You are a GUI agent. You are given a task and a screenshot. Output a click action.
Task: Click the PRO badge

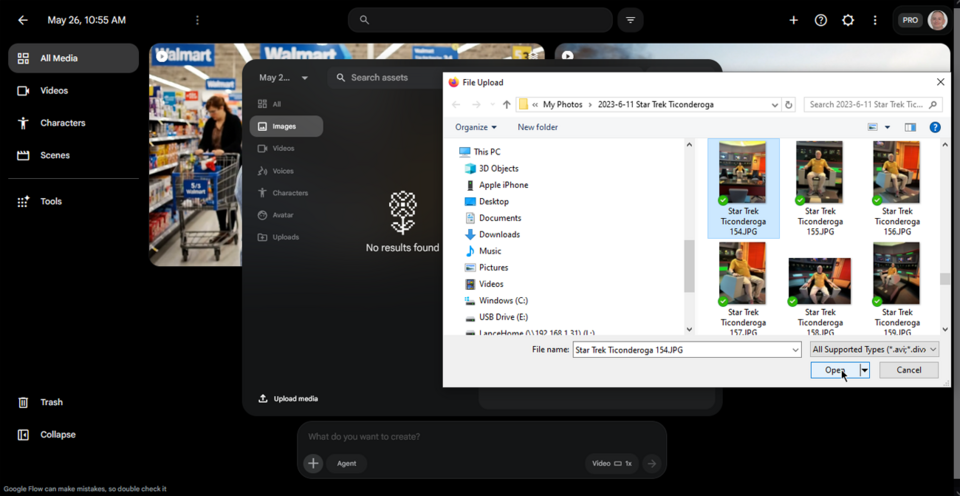pyautogui.click(x=910, y=20)
